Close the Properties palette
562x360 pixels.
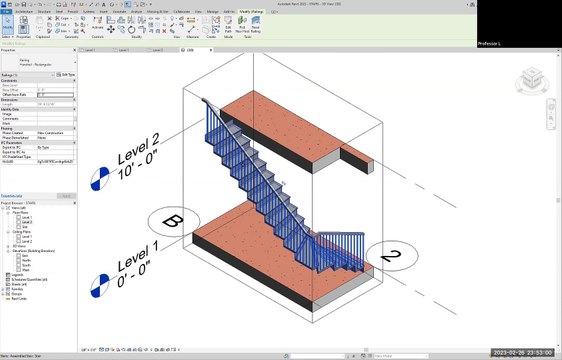coord(75,50)
